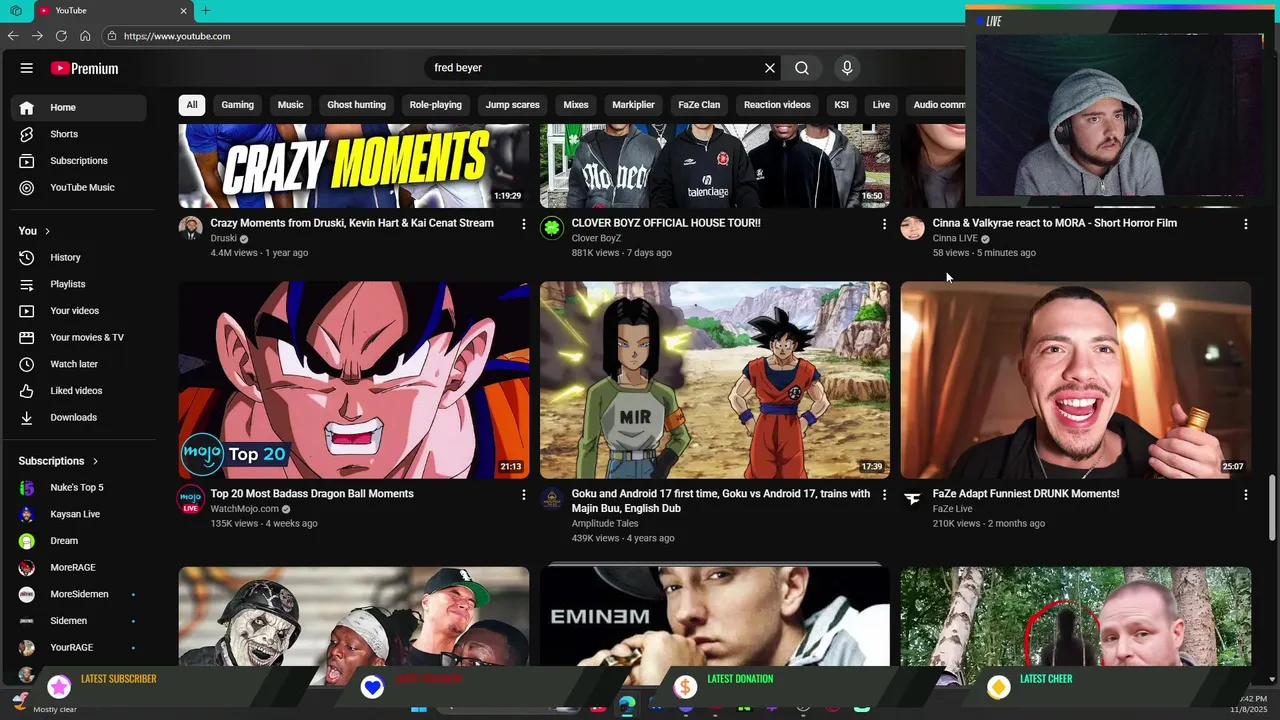Open Nuke's Top 5 subscription
Viewport: 1280px width, 720px height.
[79, 488]
